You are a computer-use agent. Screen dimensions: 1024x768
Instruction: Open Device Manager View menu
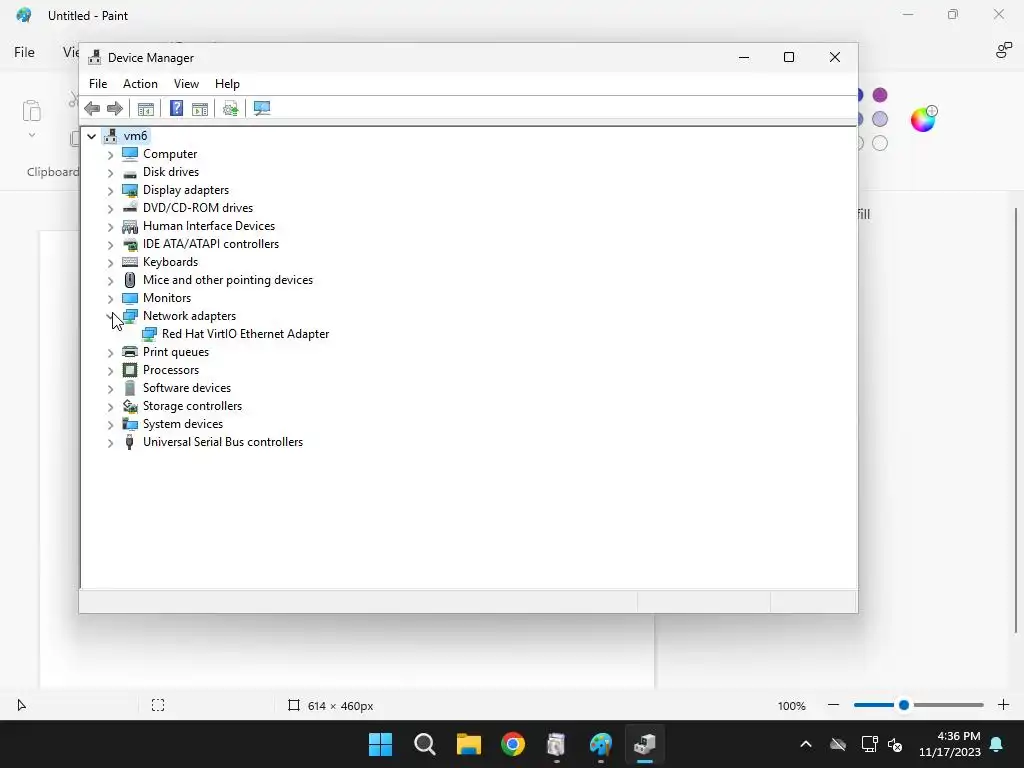186,84
